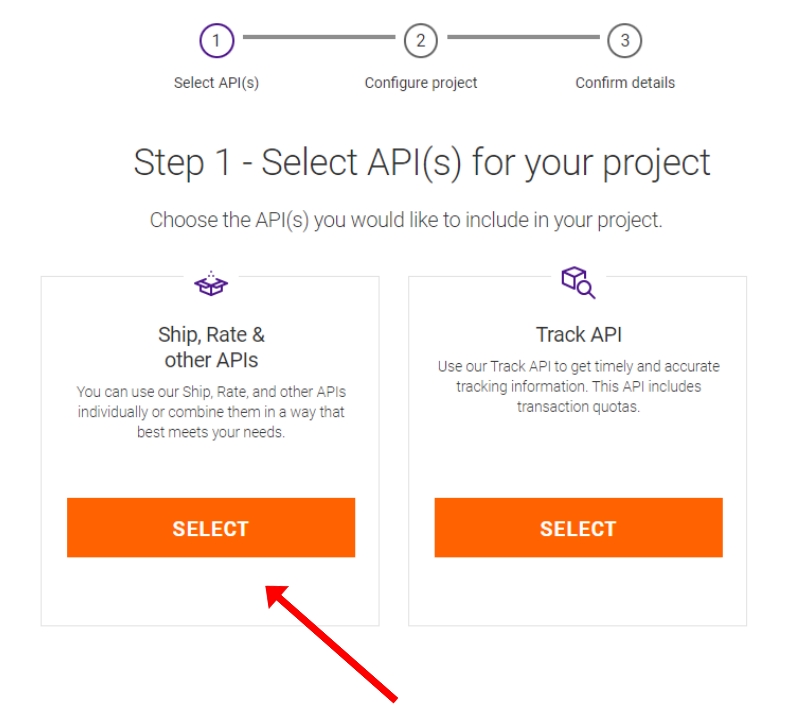Click the progress line between steps 1 and 2

(x=318, y=38)
